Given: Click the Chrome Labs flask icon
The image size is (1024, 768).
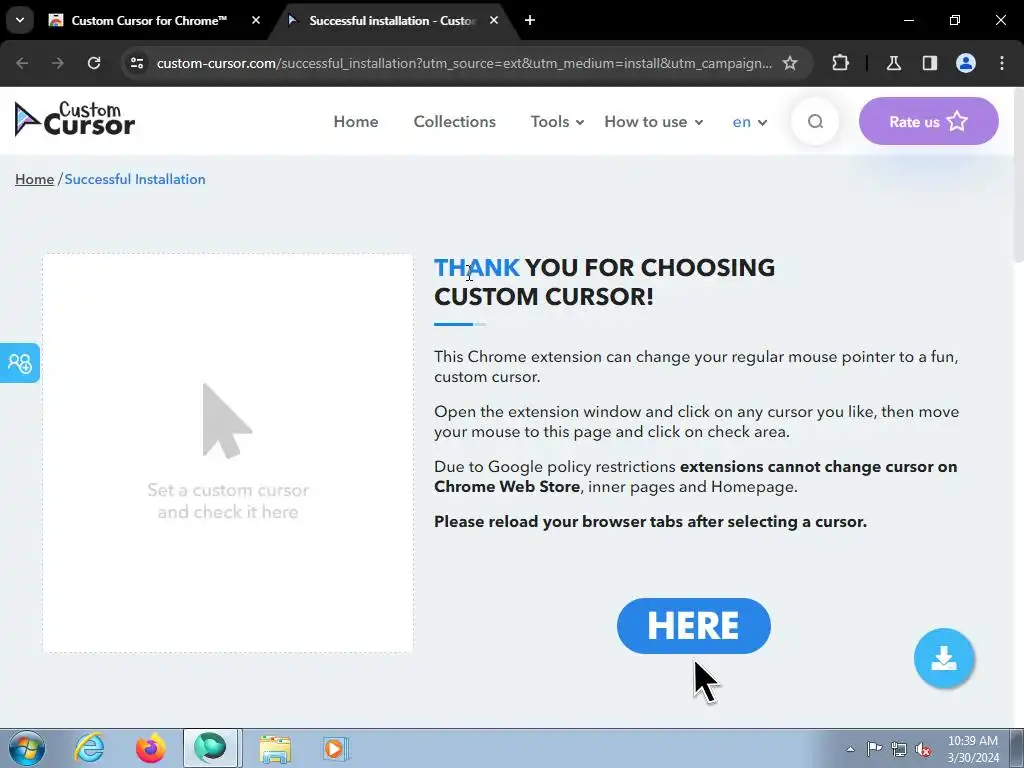Looking at the screenshot, I should [x=893, y=63].
